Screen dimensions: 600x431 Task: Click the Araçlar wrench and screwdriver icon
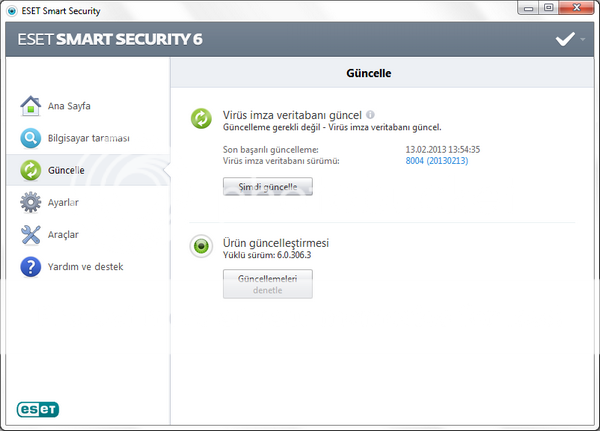31,235
